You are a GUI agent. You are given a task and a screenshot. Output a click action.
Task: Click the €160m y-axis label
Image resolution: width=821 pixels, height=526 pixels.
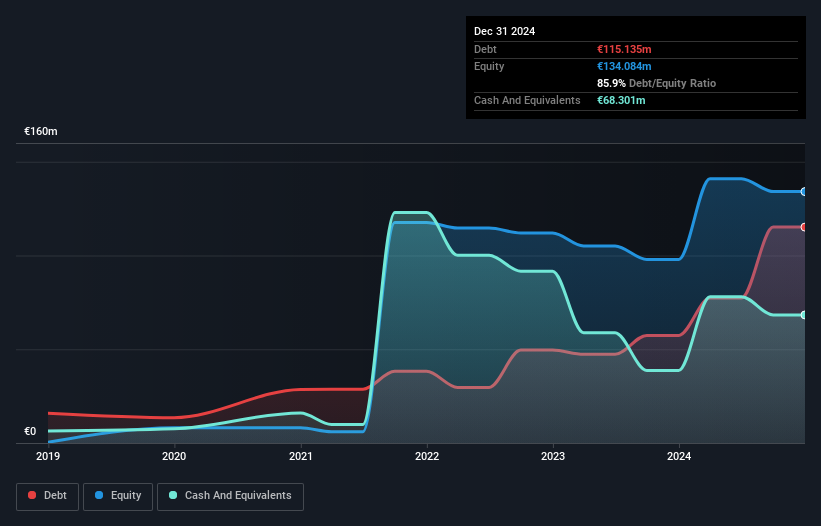41,131
